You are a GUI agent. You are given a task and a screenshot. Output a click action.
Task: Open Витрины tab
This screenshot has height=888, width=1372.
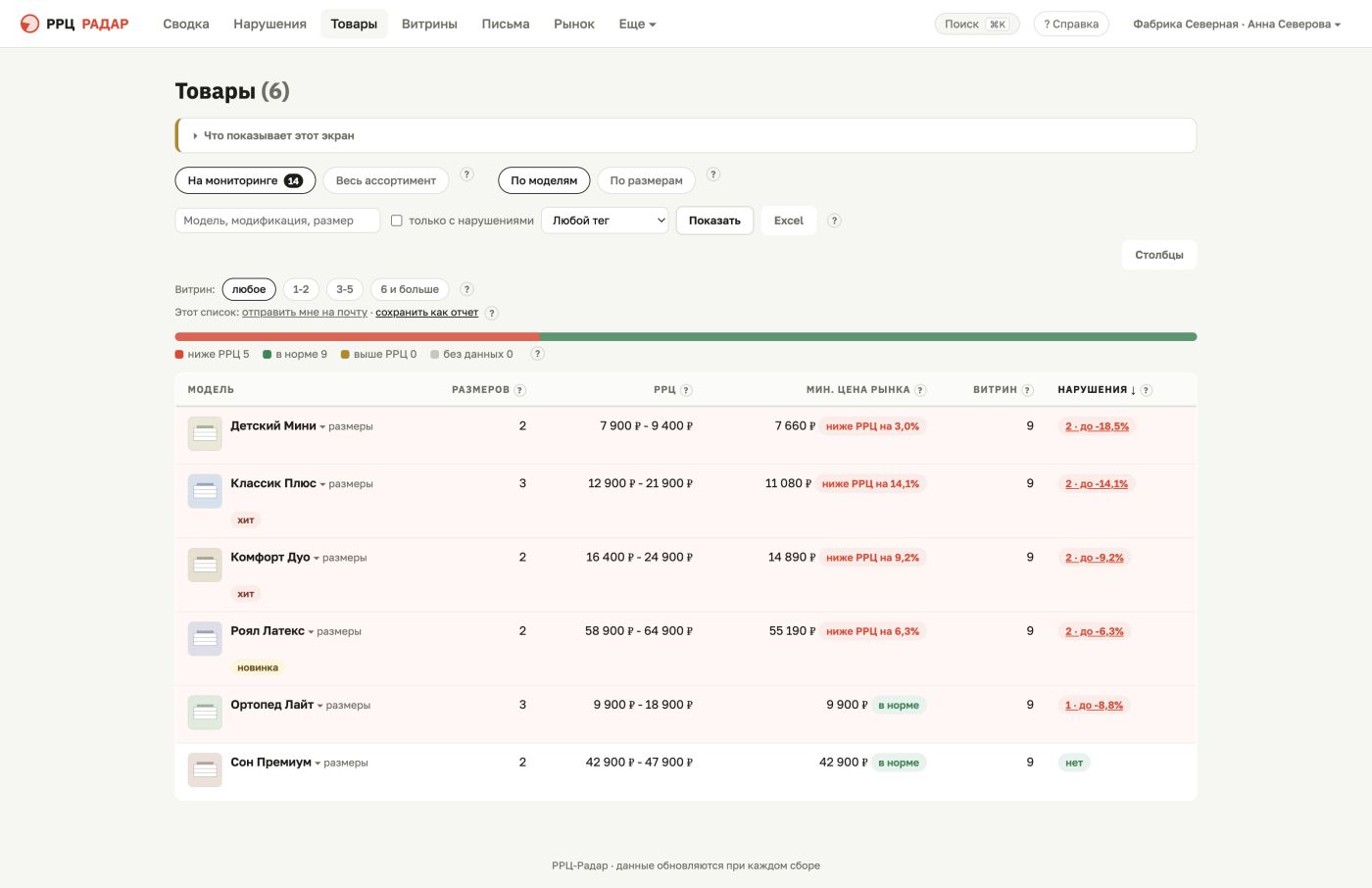[x=429, y=24]
